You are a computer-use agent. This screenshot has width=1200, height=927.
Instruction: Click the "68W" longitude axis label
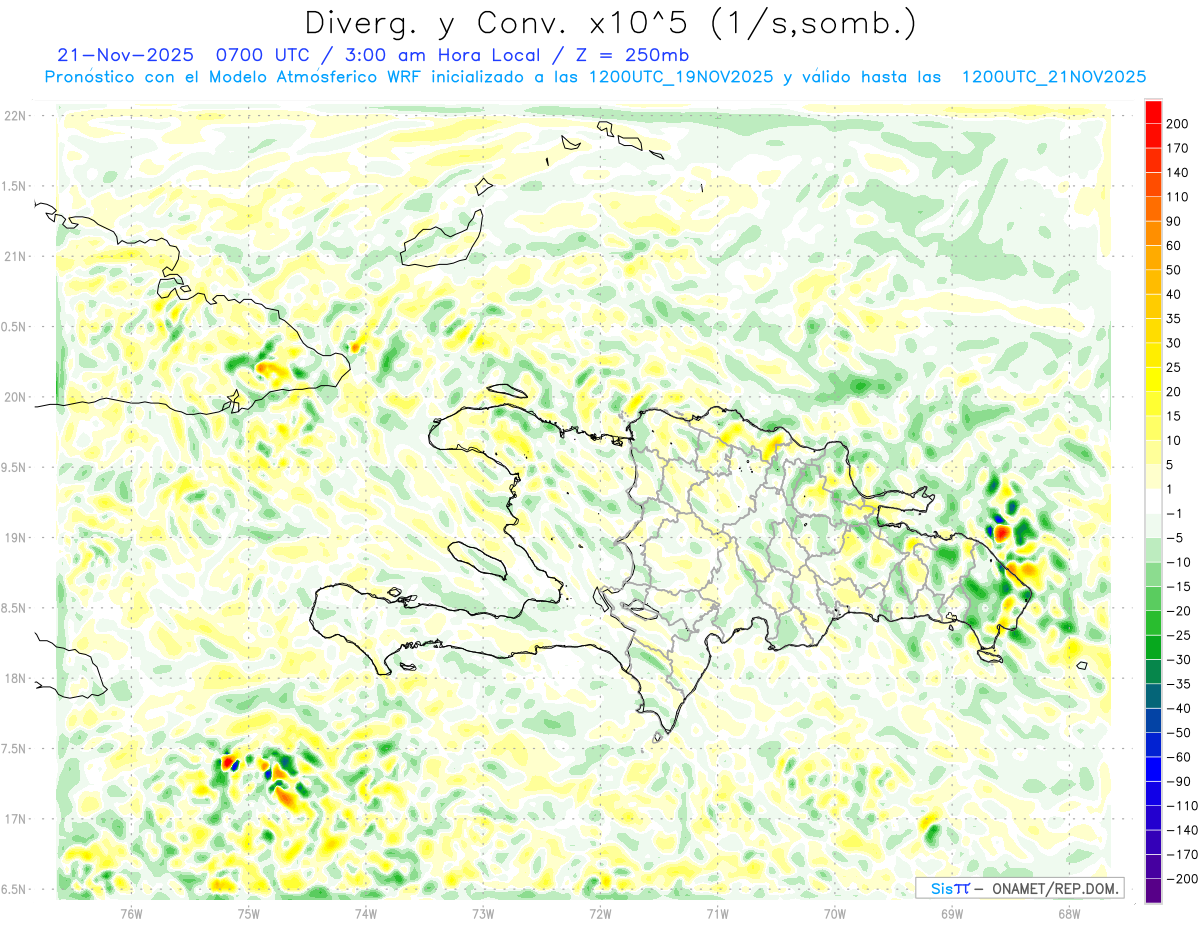(x=1069, y=913)
